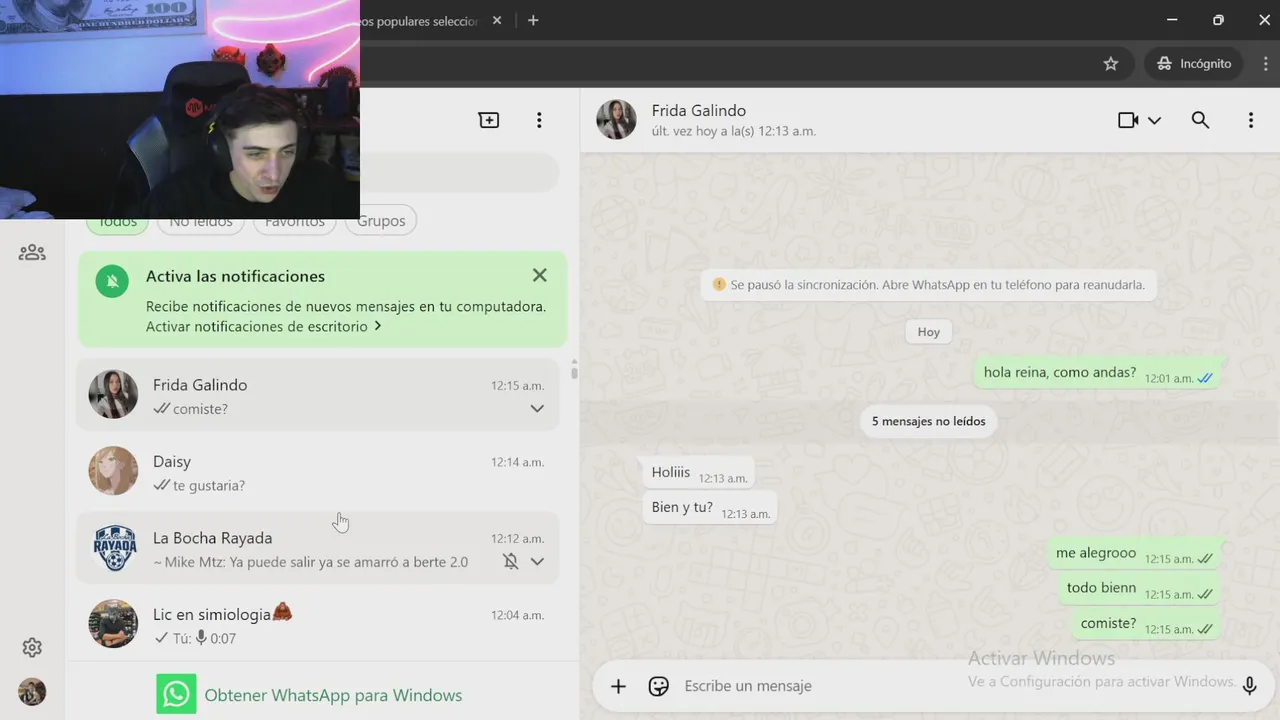Click the sent message me alegrooo
Image resolution: width=1280 pixels, height=720 pixels.
1133,554
